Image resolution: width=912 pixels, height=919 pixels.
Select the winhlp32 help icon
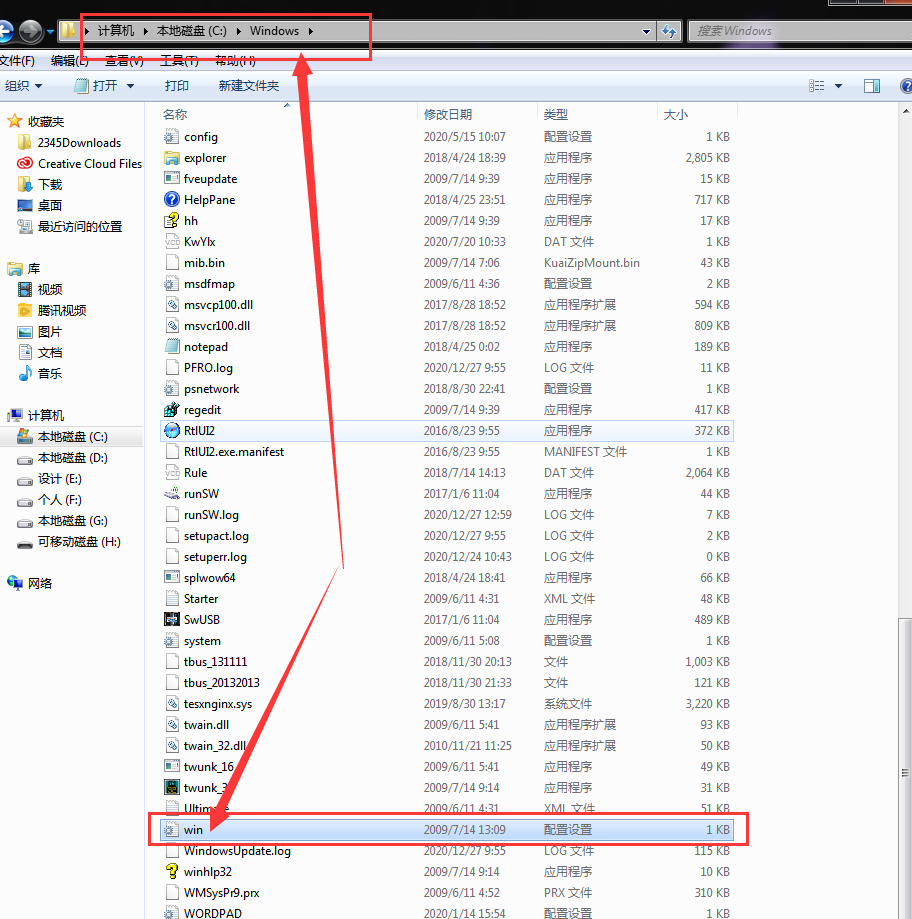pos(172,872)
